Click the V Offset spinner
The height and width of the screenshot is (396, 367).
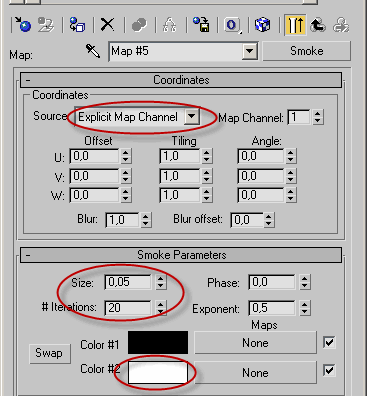point(126,176)
